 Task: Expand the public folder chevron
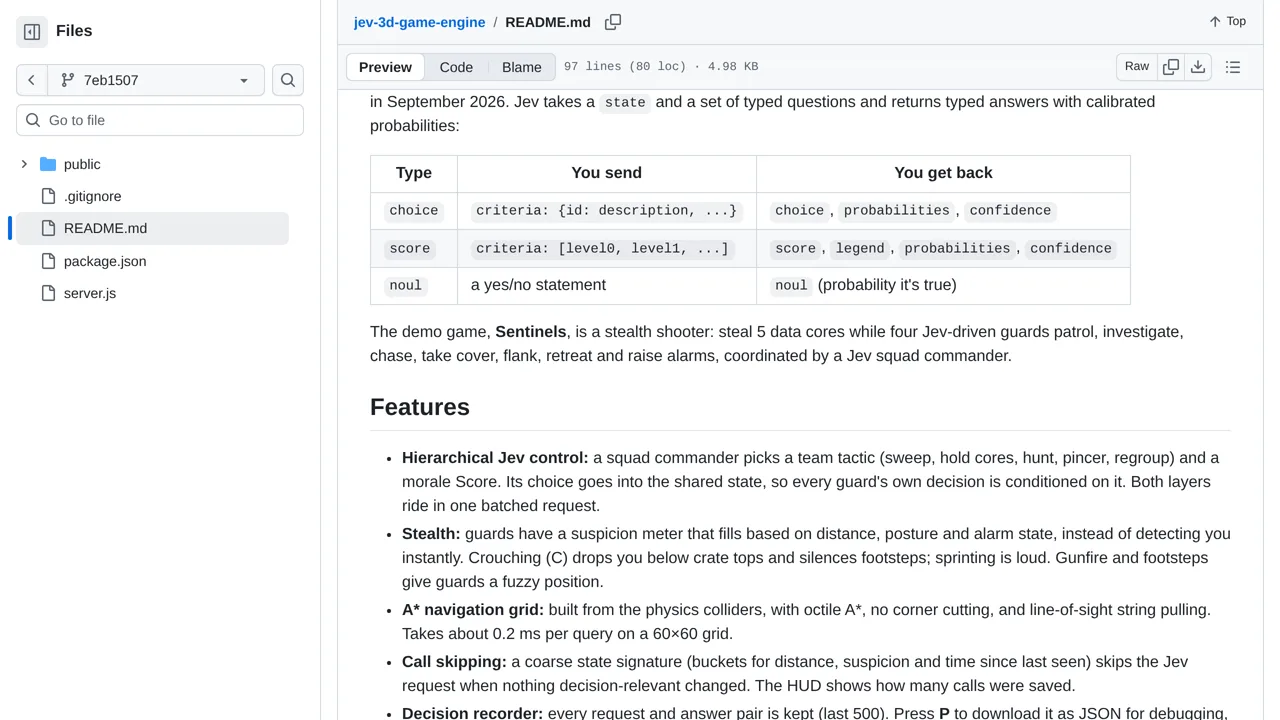[24, 164]
